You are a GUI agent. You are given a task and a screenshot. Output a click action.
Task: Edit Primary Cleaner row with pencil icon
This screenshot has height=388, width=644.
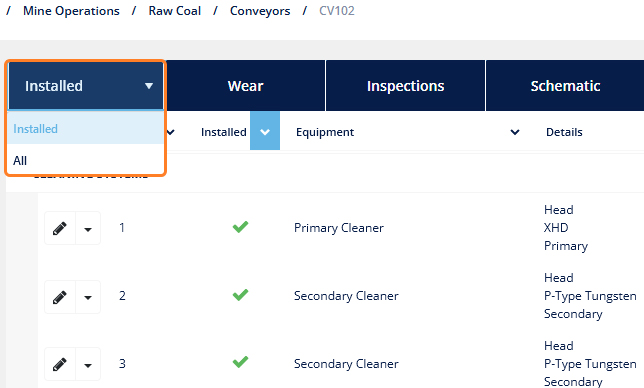pos(60,228)
